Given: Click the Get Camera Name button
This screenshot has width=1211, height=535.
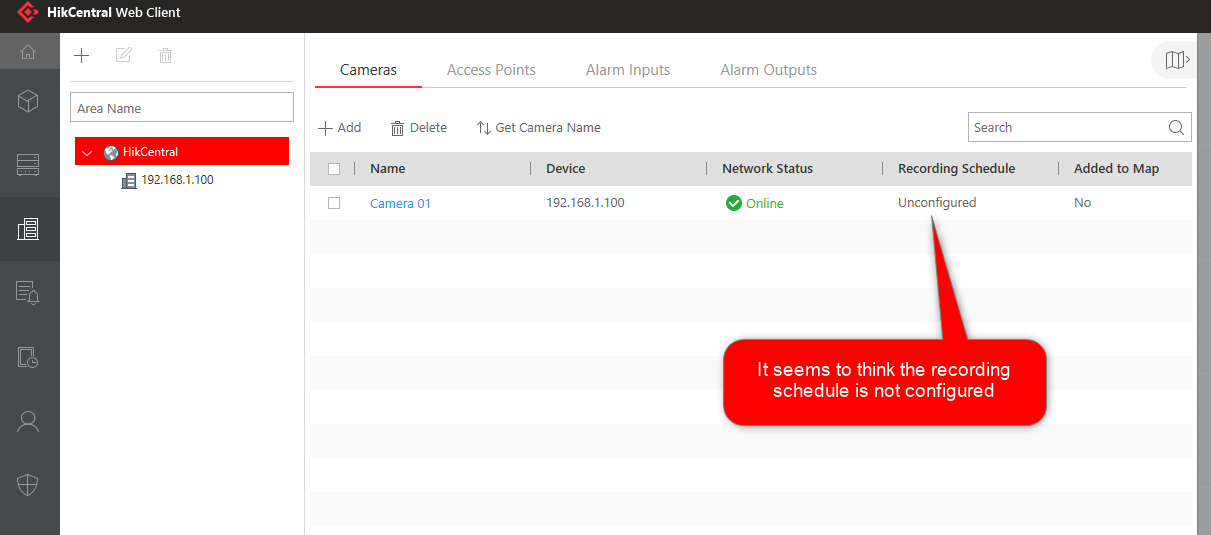Looking at the screenshot, I should (538, 128).
